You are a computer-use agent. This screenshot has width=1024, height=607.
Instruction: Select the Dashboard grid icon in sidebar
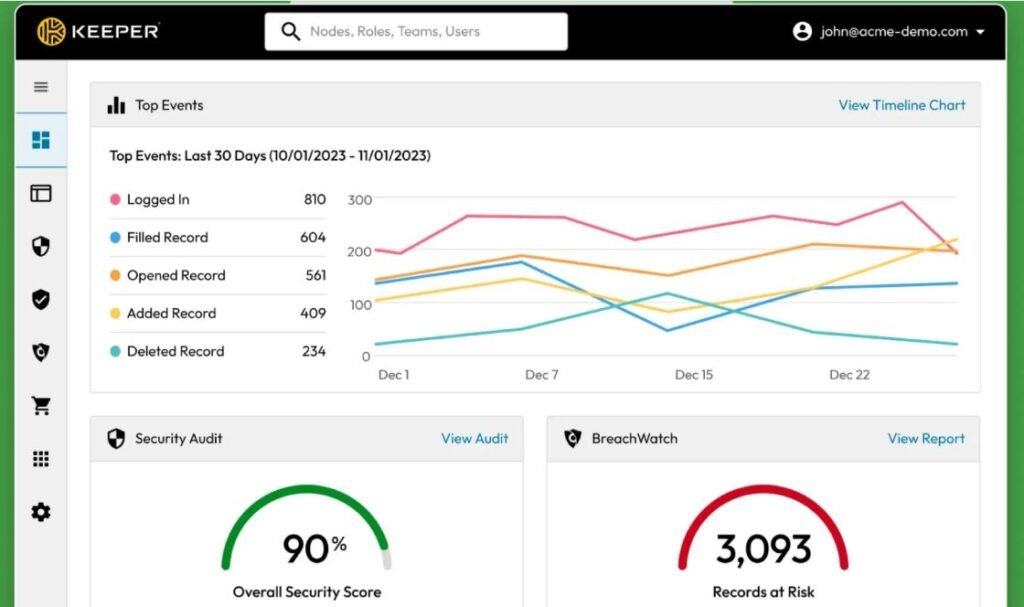[40, 140]
